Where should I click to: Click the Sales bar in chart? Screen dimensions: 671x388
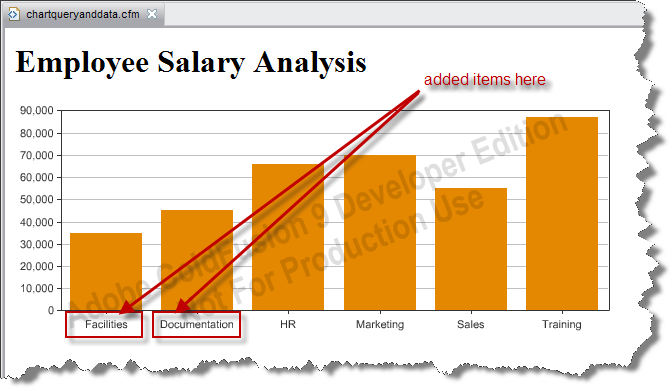click(471, 249)
